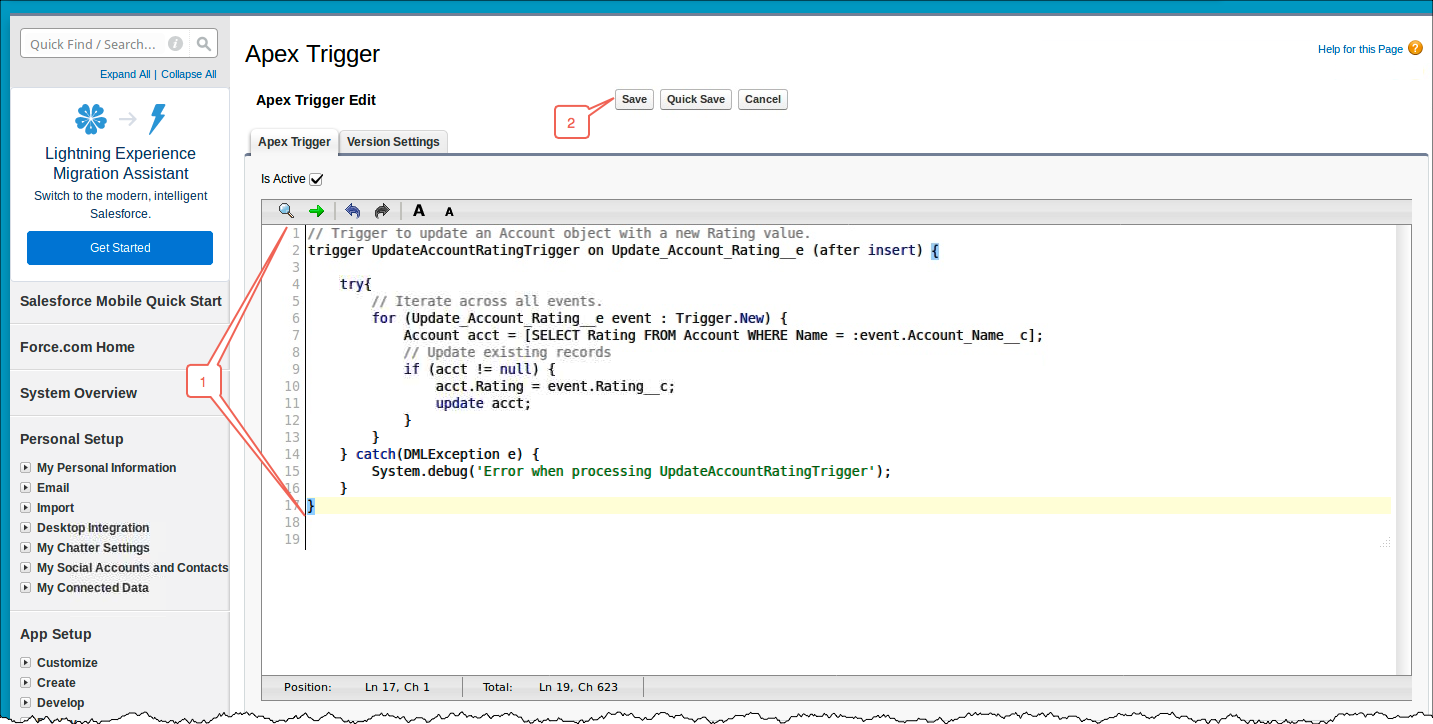Image resolution: width=1433 pixels, height=724 pixels.
Task: Click the Expand All link
Action: (125, 74)
